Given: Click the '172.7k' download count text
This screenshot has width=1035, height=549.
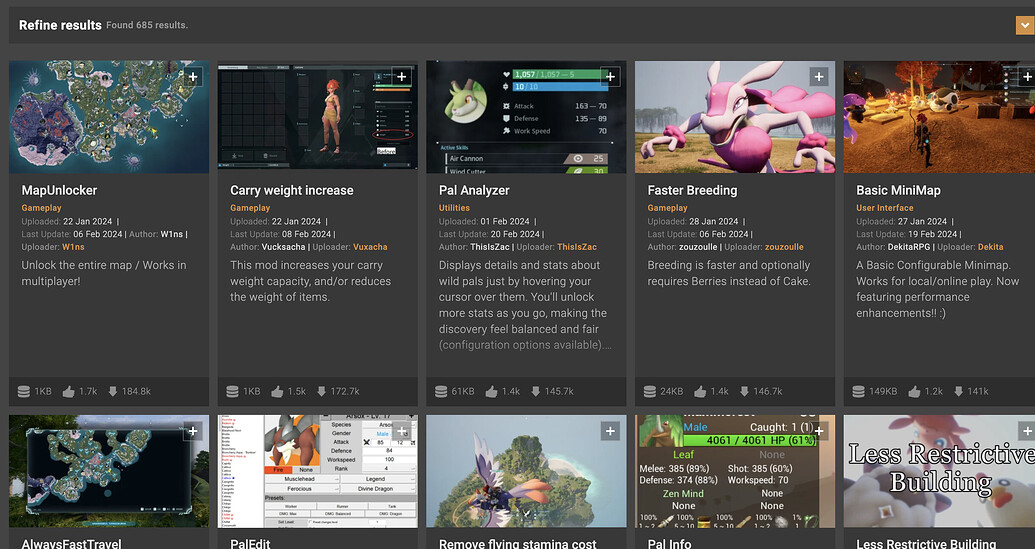Looking at the screenshot, I should 345,391.
